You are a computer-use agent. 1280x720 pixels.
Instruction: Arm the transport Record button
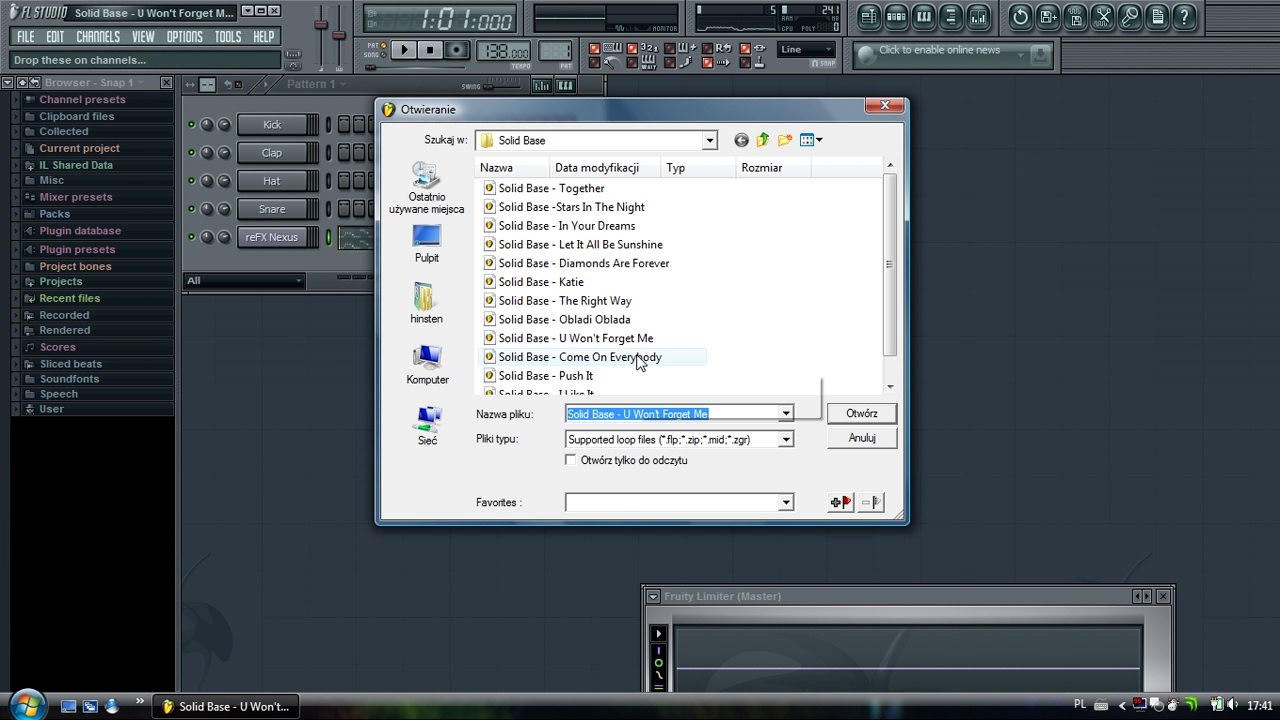tap(457, 50)
